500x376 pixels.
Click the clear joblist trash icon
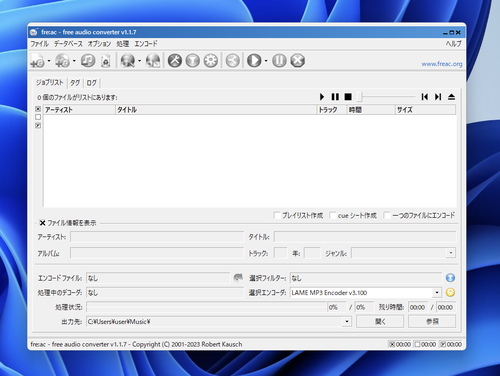pyautogui.click(x=106, y=61)
